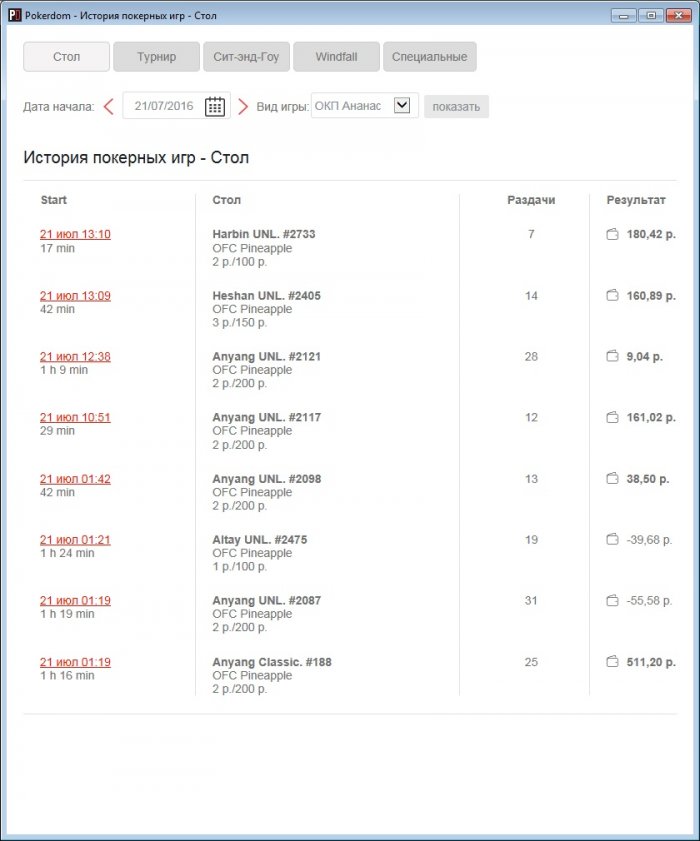The image size is (700, 841).
Task: Click the Pokerdom logo in title bar
Action: click(14, 16)
